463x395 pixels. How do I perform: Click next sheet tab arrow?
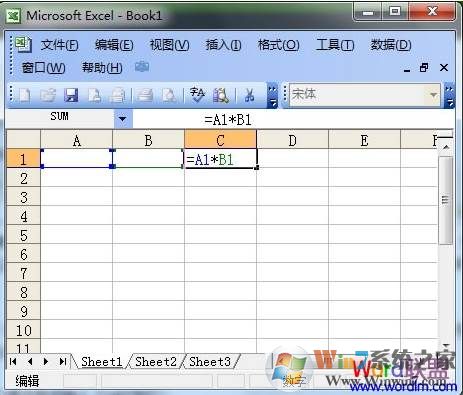46,361
